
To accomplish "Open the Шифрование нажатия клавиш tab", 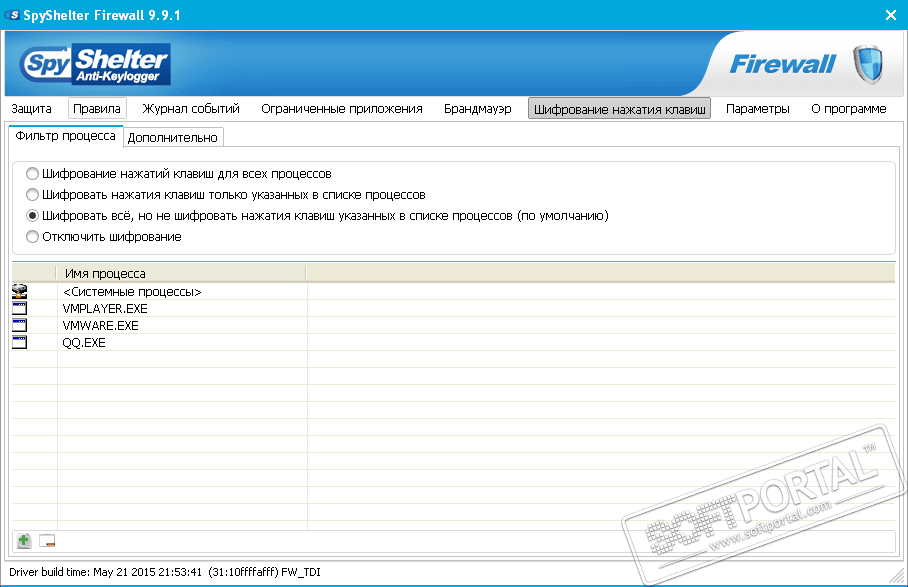I will pyautogui.click(x=620, y=109).
